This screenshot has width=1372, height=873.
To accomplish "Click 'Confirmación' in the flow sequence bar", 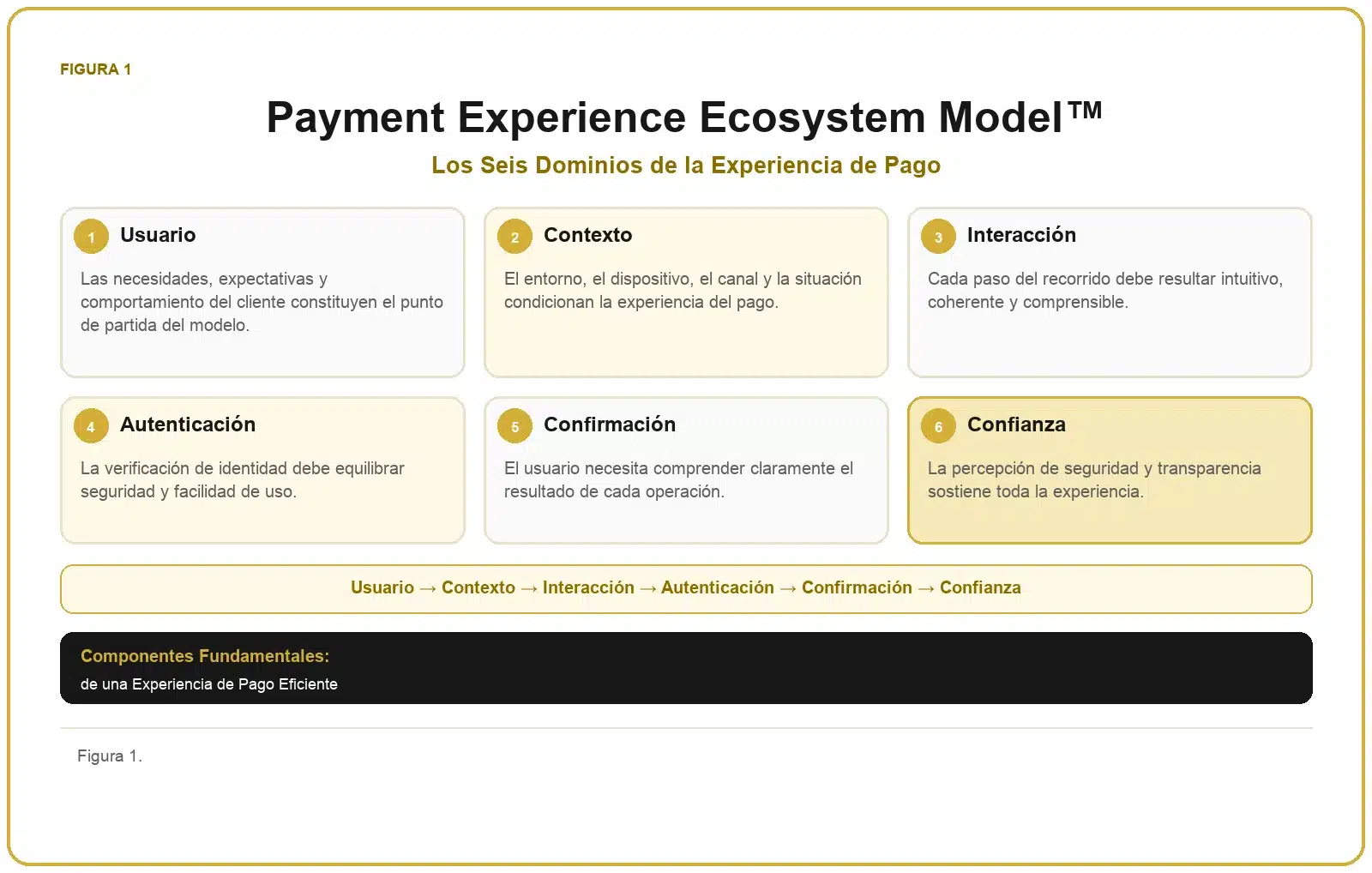I will [857, 587].
